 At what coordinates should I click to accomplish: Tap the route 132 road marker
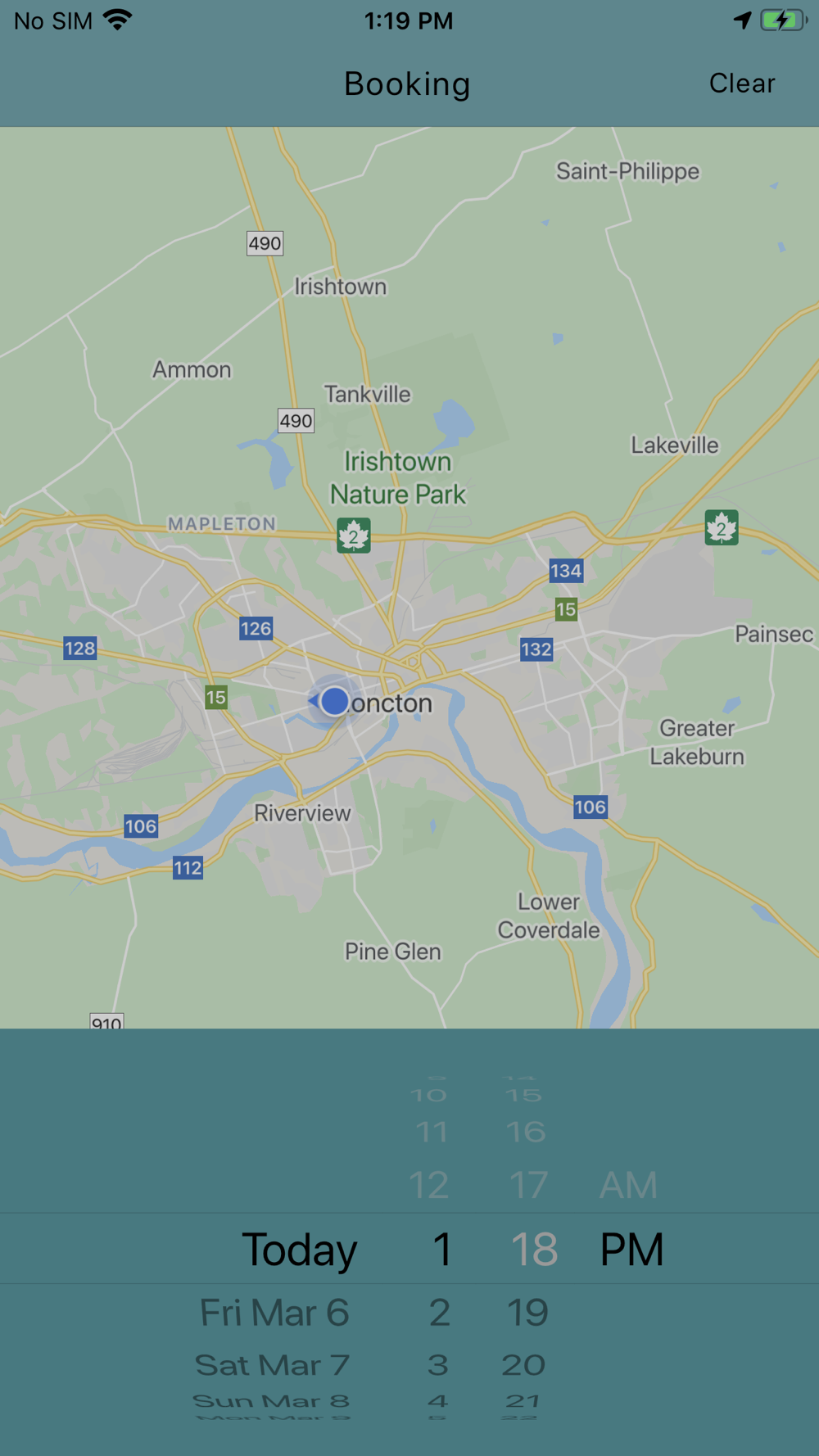click(x=536, y=649)
